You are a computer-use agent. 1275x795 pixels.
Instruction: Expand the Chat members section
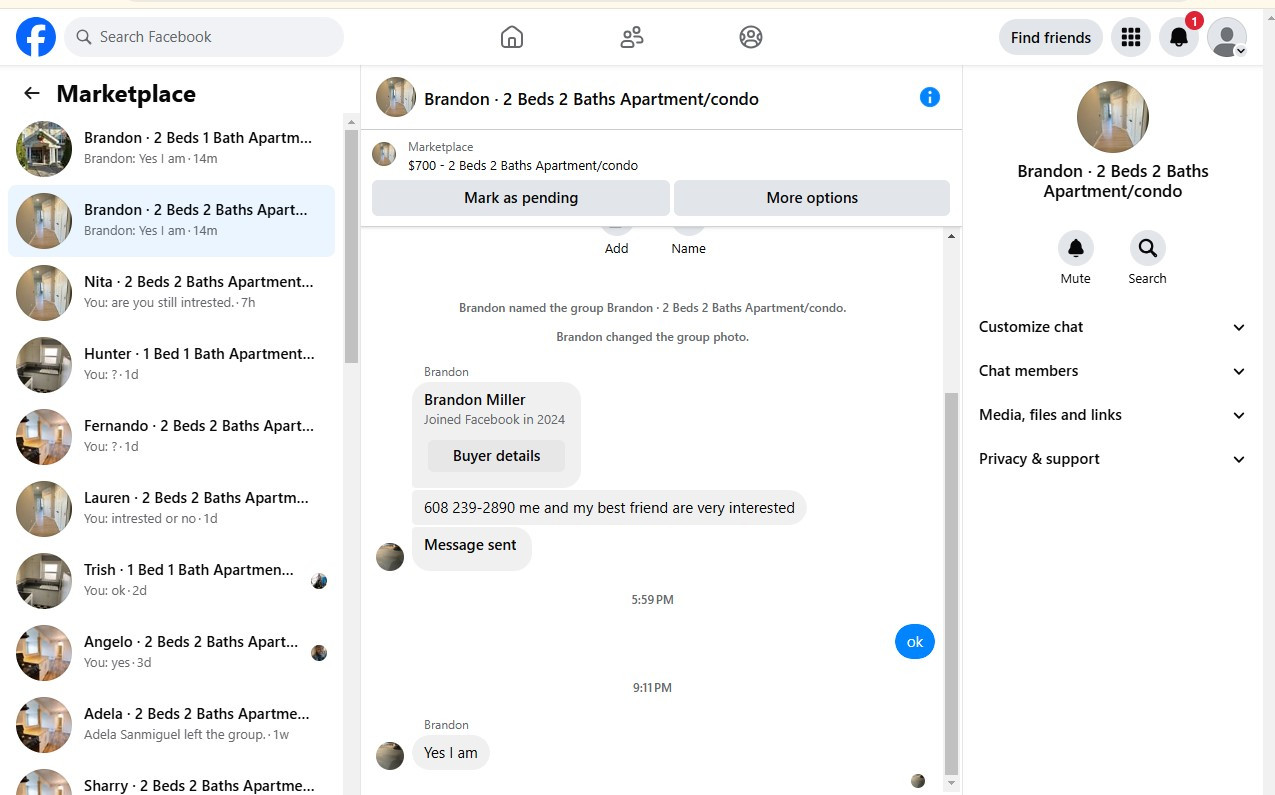[x=1113, y=371]
